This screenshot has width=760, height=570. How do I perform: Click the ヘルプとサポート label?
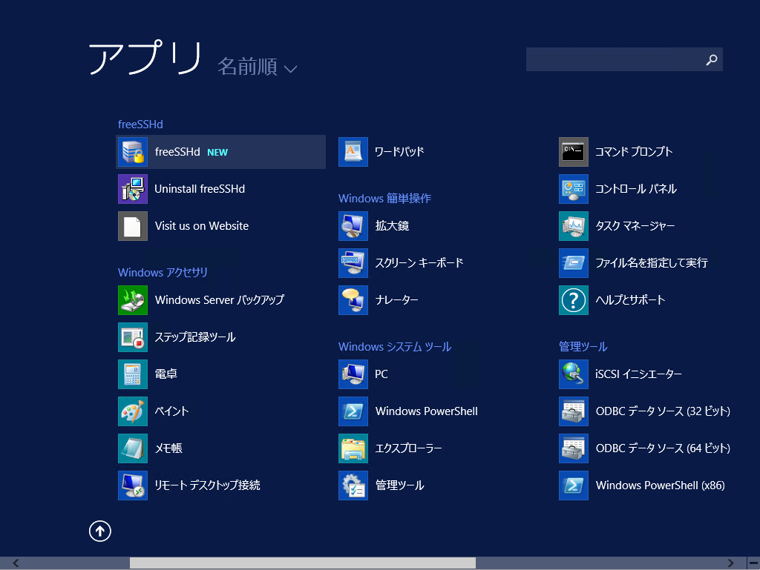pos(630,300)
